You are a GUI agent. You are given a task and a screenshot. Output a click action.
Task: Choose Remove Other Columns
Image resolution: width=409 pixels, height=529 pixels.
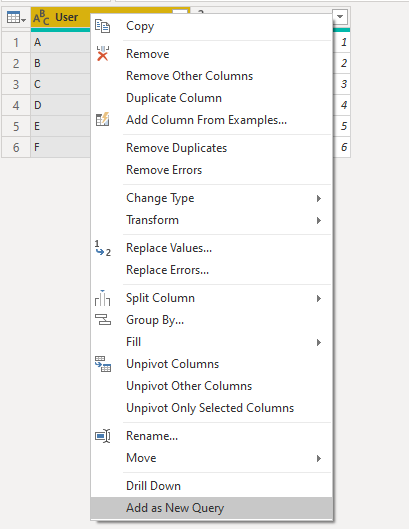tap(211, 76)
